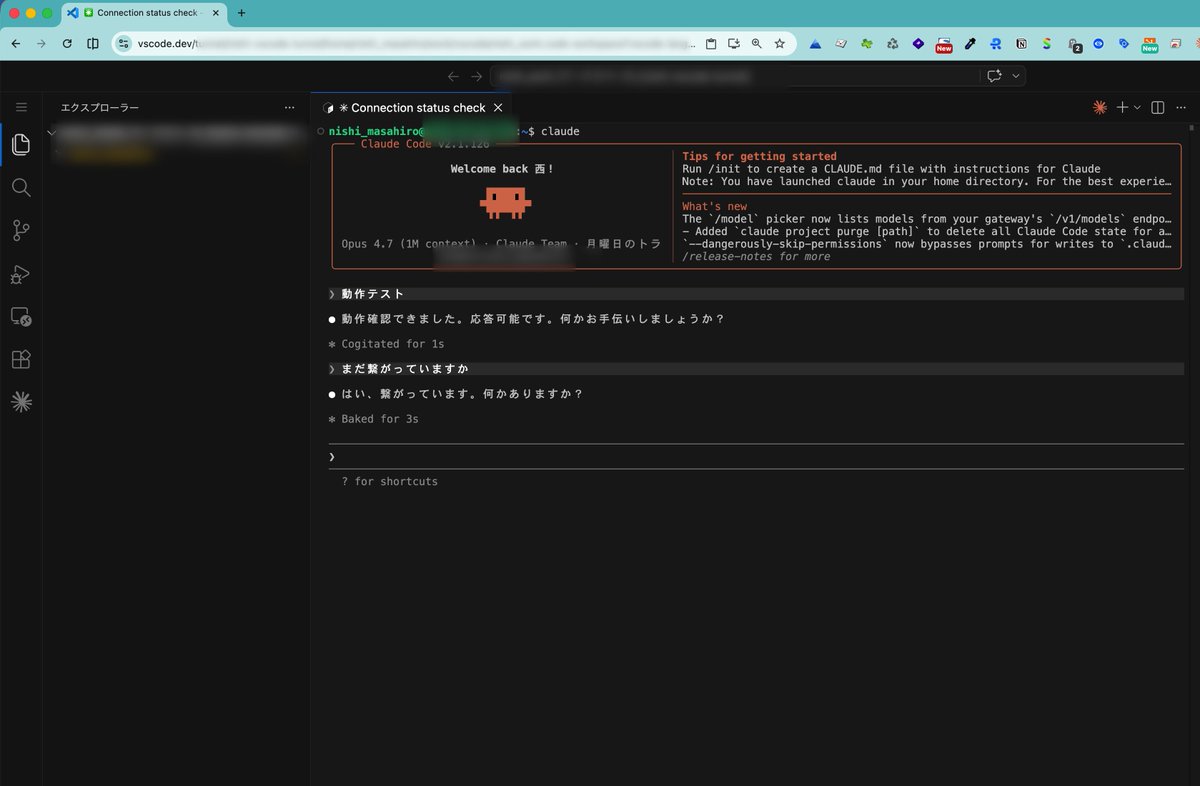Click the reply 'はい、繋がっています。何かありますか?'

point(462,394)
